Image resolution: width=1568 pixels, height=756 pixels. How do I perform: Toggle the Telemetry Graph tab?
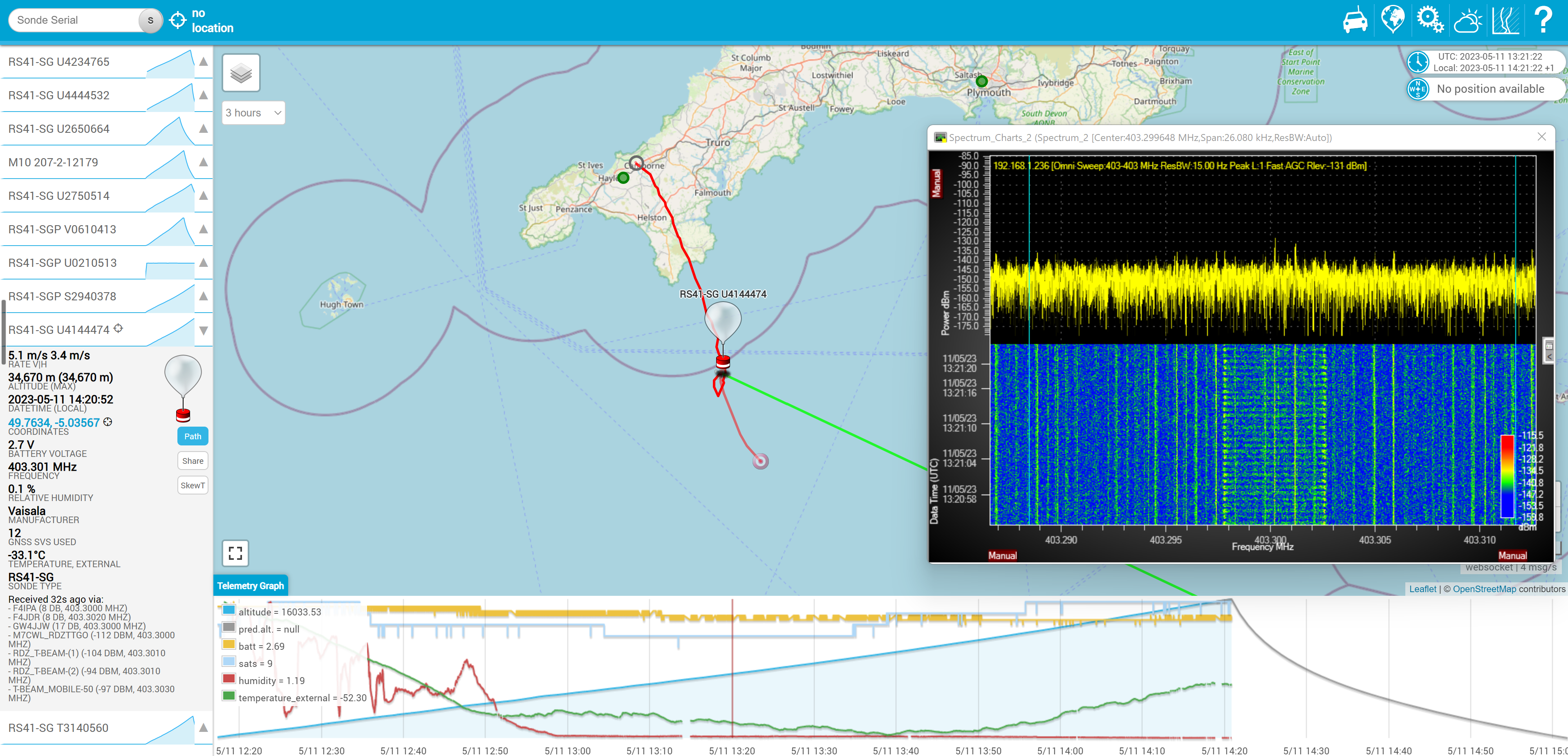pyautogui.click(x=250, y=586)
